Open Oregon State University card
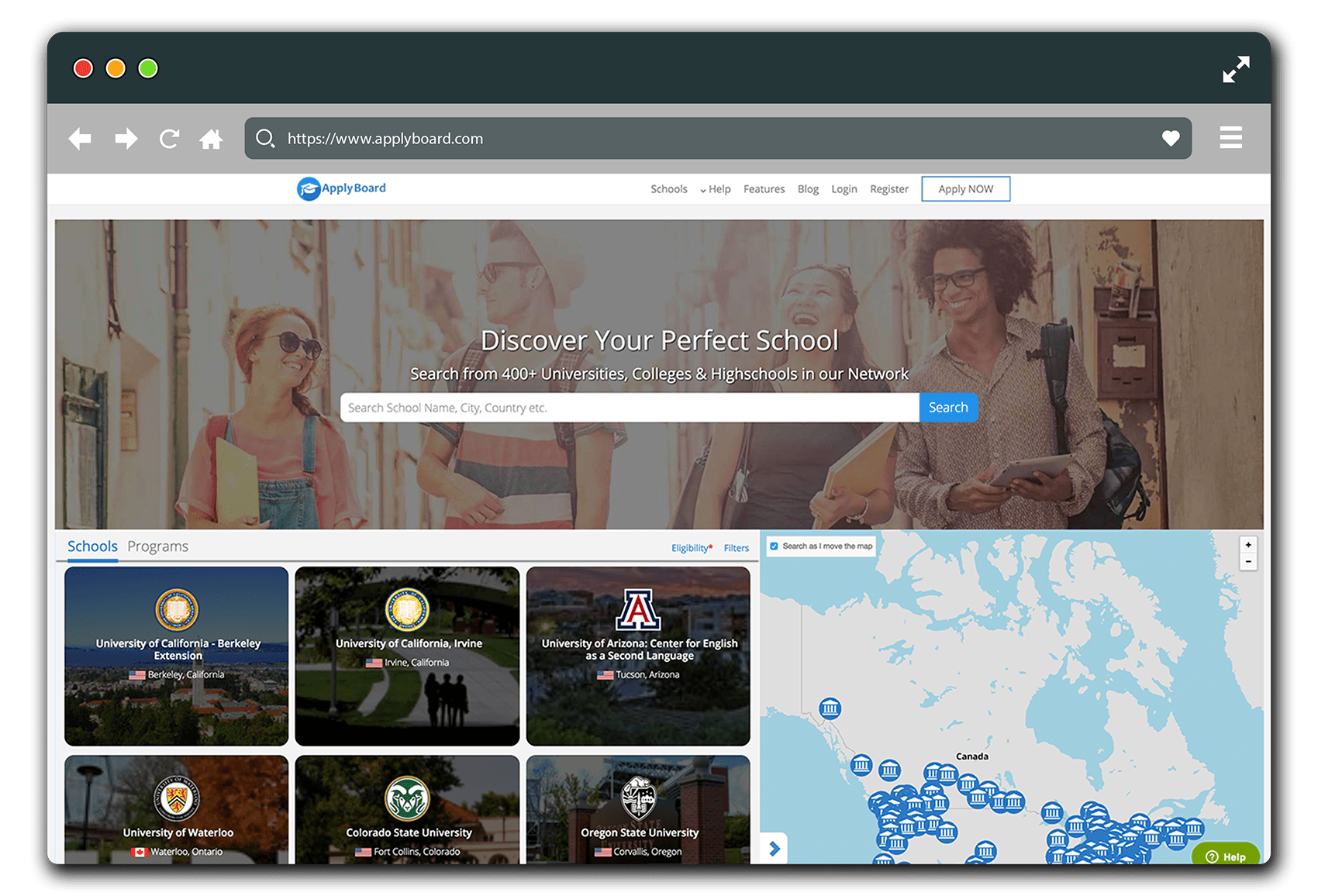The height and width of the screenshot is (896, 1318). pyautogui.click(x=638, y=810)
